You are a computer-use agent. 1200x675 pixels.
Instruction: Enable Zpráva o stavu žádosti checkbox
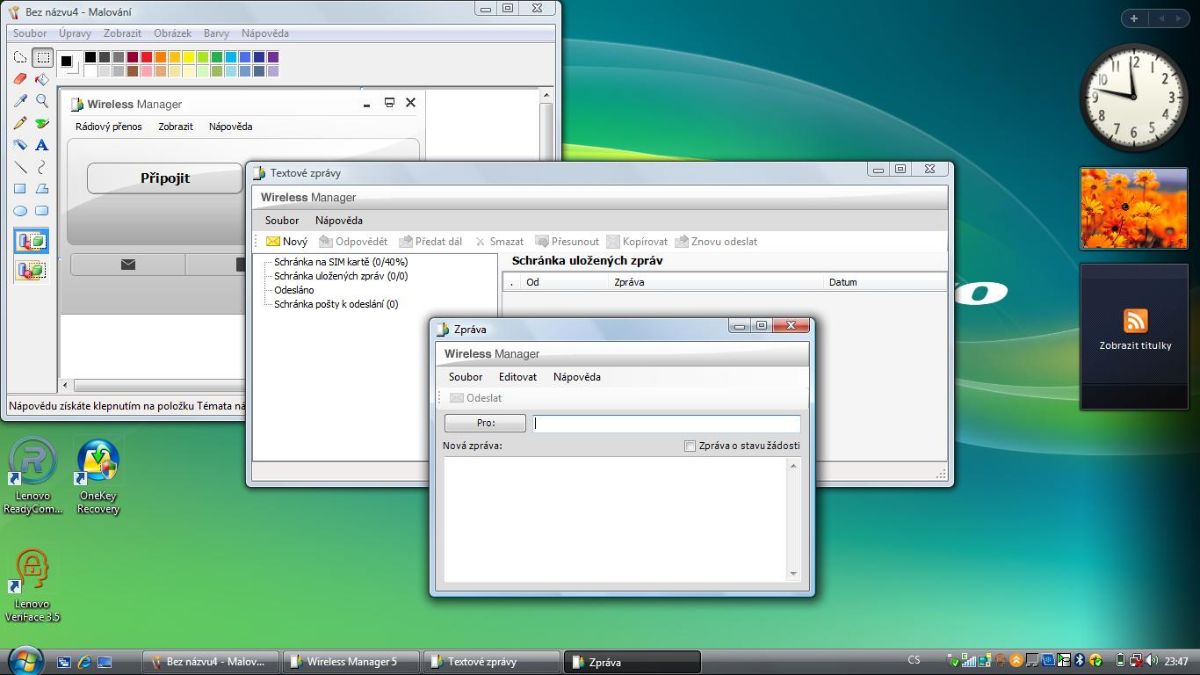click(x=690, y=446)
